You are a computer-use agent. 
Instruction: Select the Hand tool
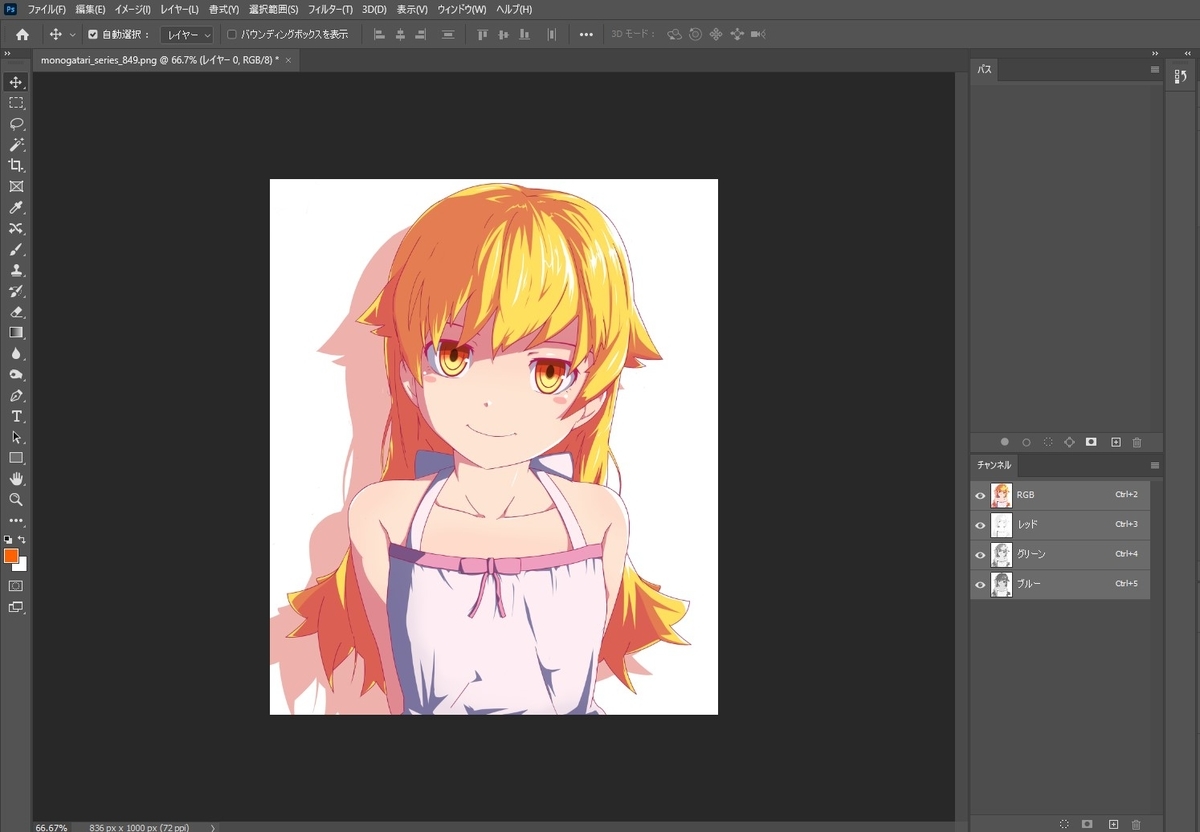16,479
